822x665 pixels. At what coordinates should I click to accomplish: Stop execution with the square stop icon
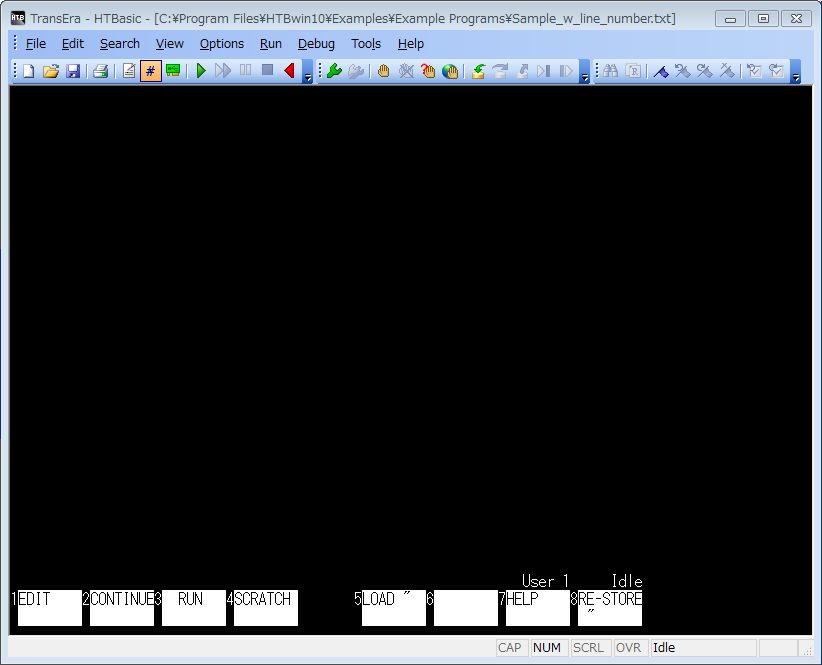coord(267,71)
